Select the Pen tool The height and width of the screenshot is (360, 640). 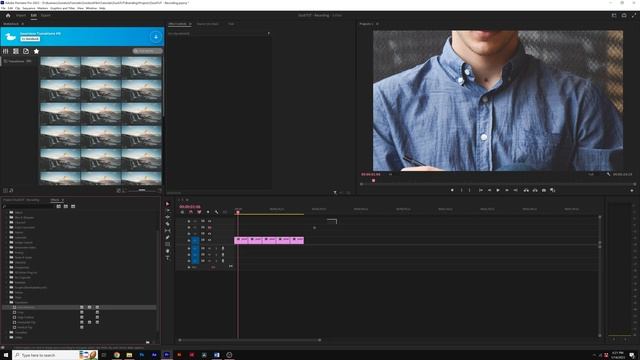click(x=167, y=237)
